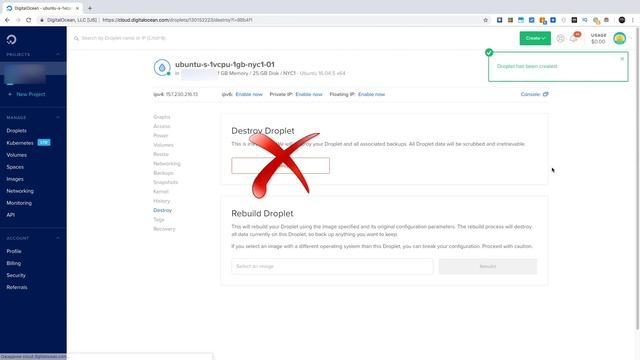Dismiss the droplet created notification
640x360 pixels.
(x=622, y=59)
